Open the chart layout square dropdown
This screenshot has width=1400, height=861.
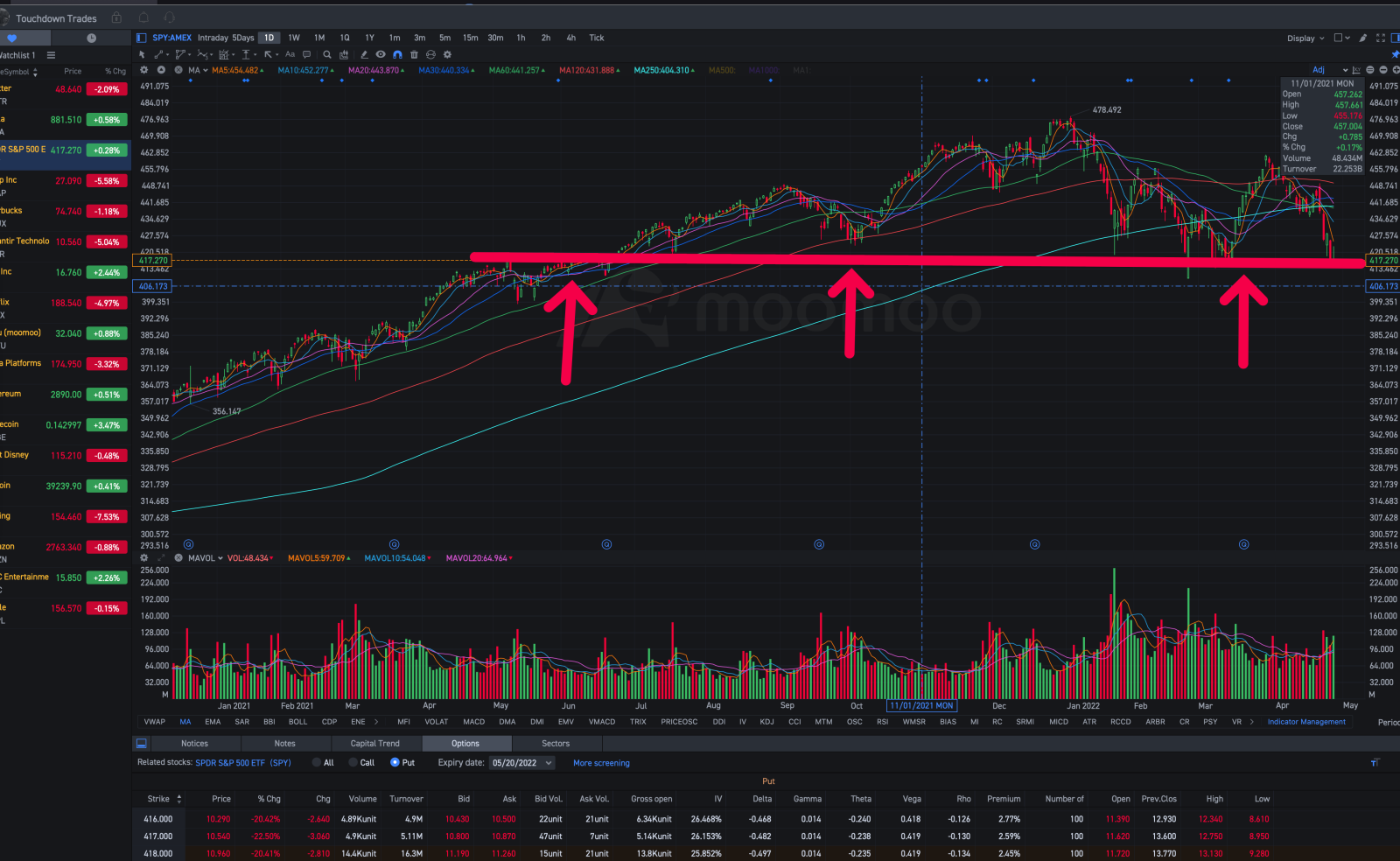tap(1342, 38)
